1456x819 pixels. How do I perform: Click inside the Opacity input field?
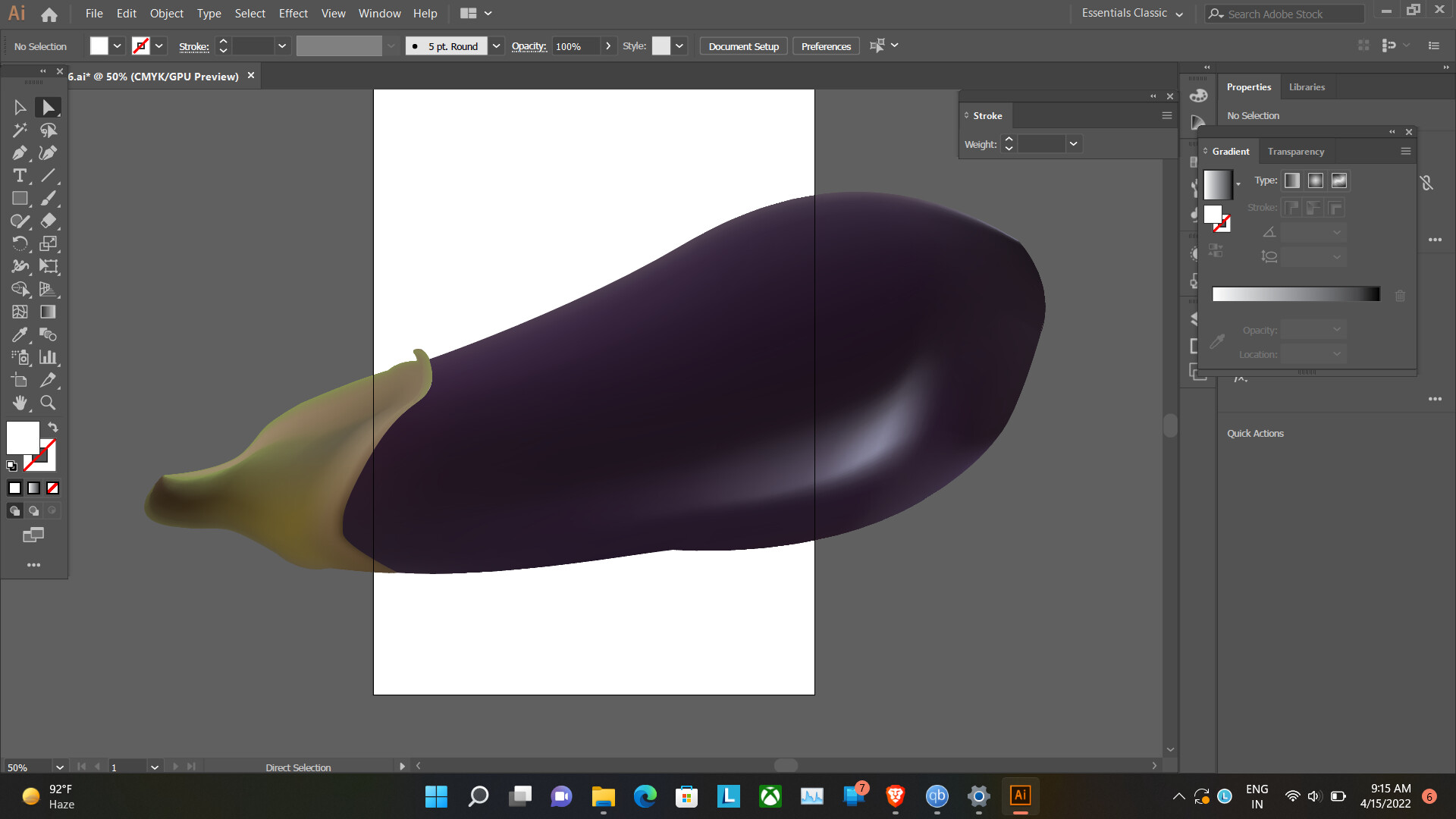tap(573, 45)
